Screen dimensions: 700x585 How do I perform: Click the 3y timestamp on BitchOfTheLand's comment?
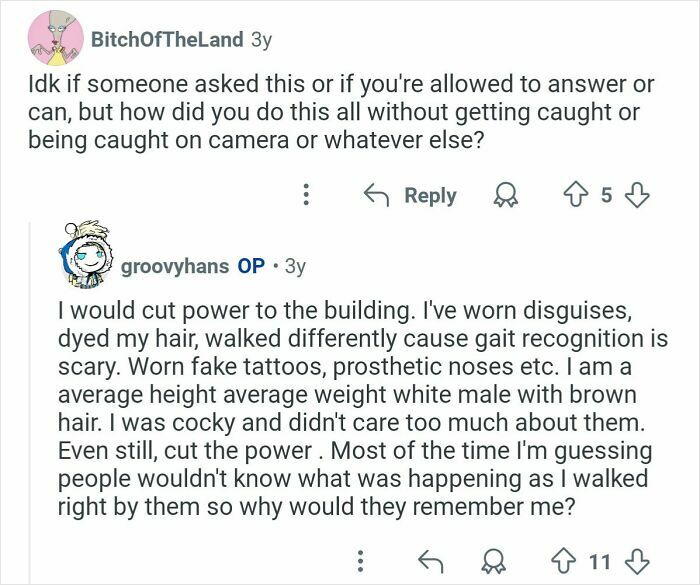pos(262,40)
